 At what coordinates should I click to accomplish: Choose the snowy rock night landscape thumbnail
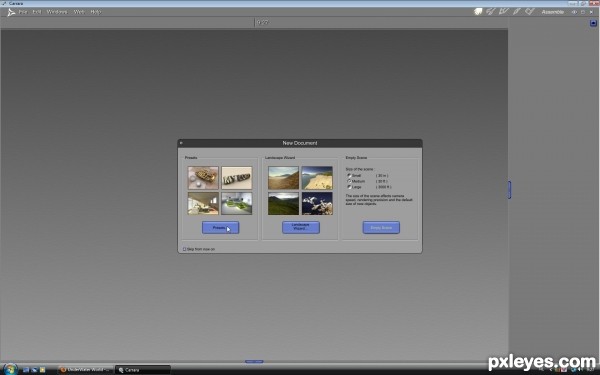pos(317,203)
